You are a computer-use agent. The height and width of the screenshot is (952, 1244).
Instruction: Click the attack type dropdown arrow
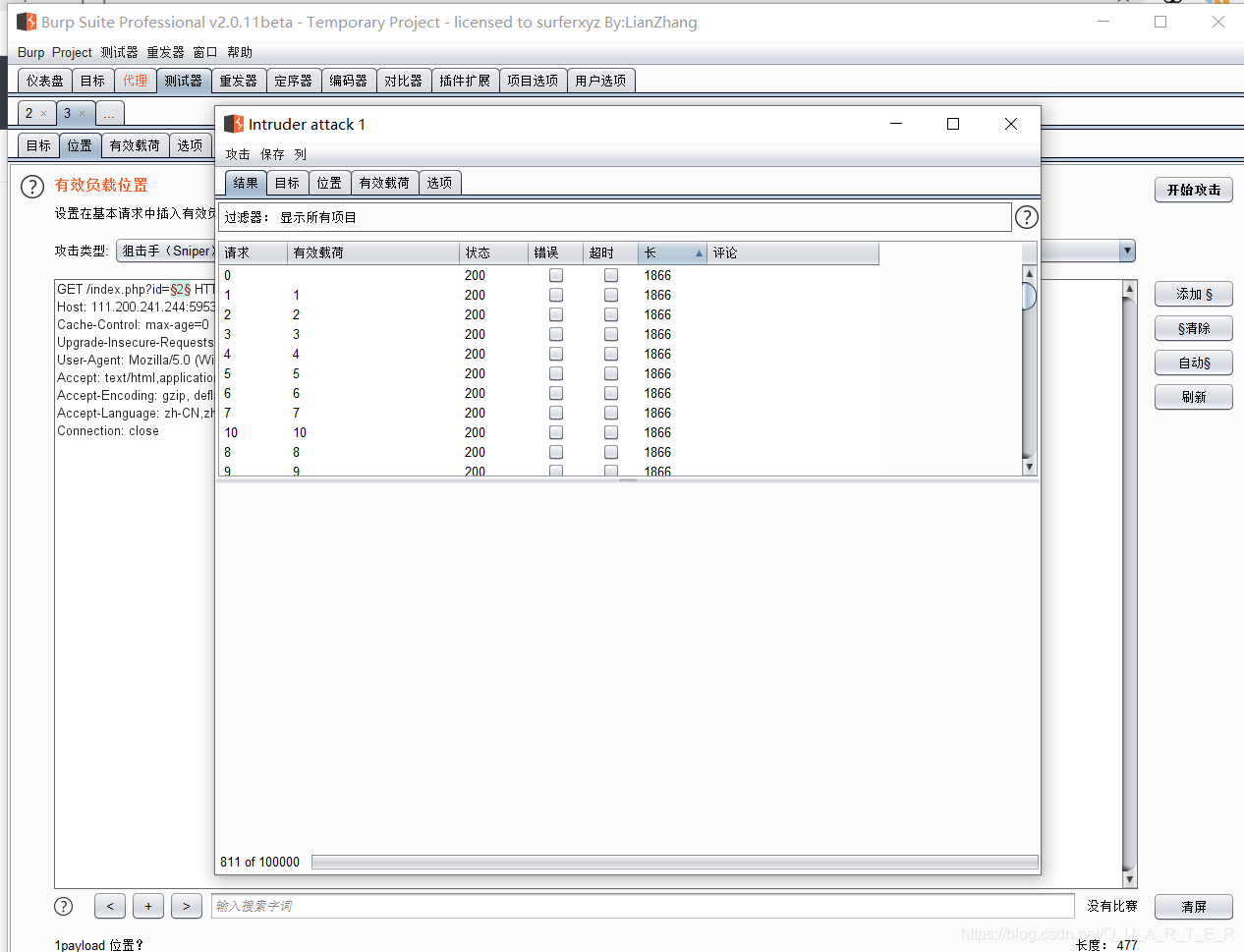point(1127,252)
